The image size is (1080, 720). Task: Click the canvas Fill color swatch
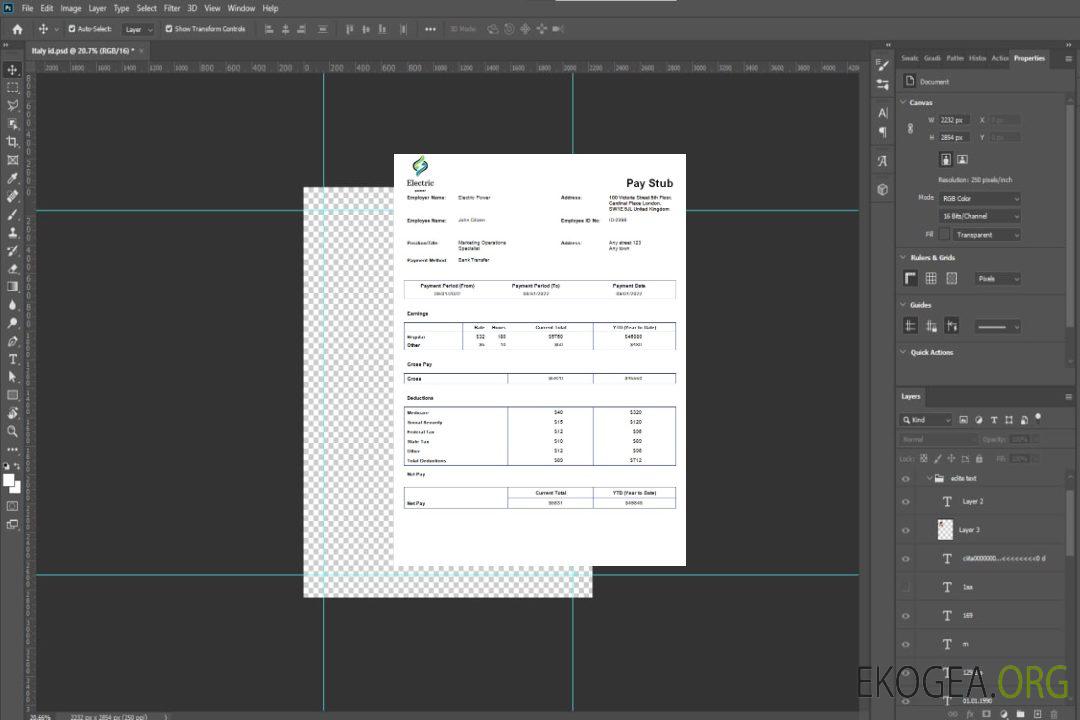944,235
